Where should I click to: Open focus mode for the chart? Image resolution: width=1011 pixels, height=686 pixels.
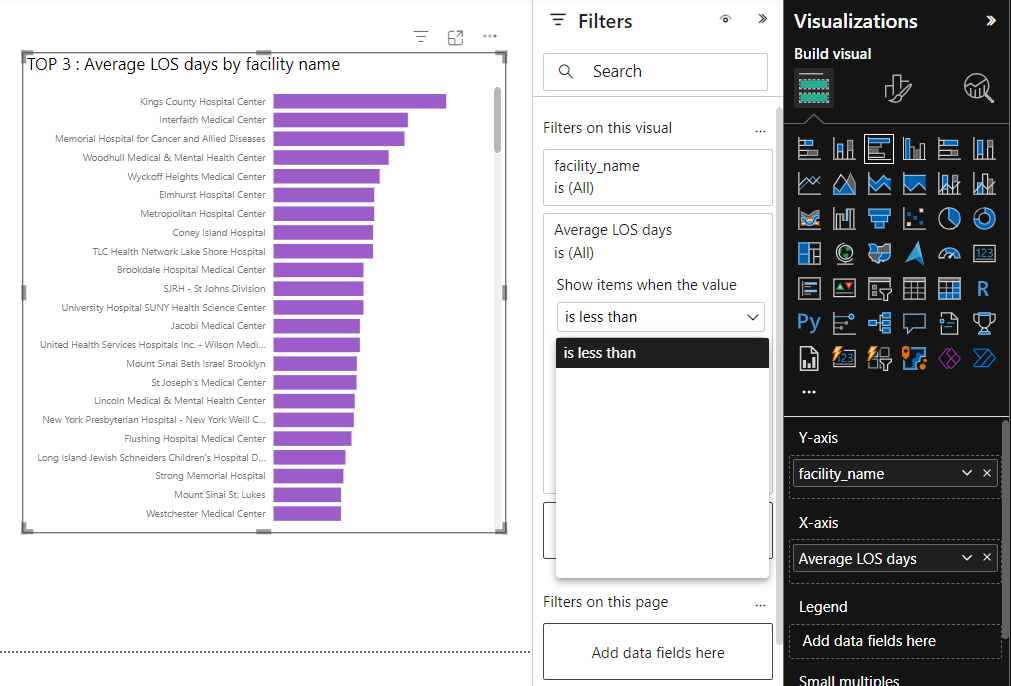[x=455, y=37]
